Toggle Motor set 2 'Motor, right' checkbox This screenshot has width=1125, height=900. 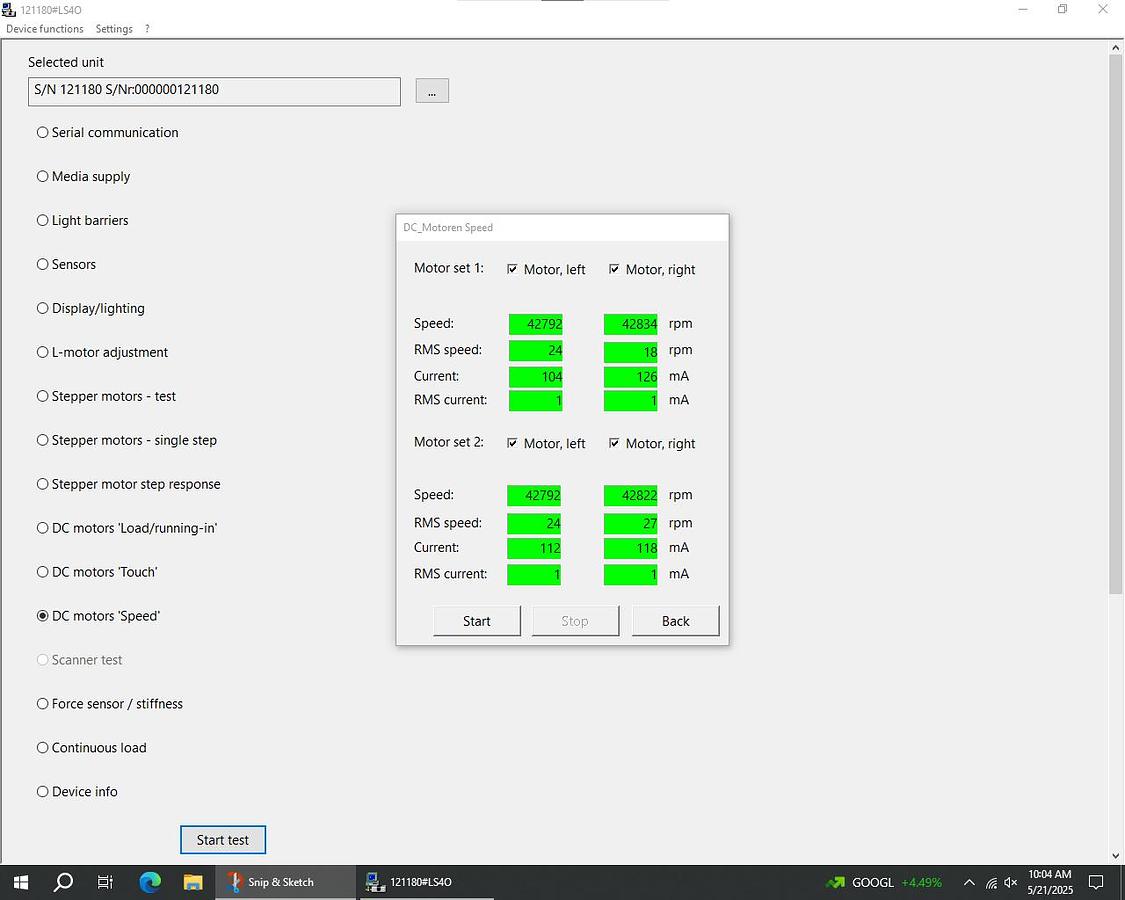(614, 443)
